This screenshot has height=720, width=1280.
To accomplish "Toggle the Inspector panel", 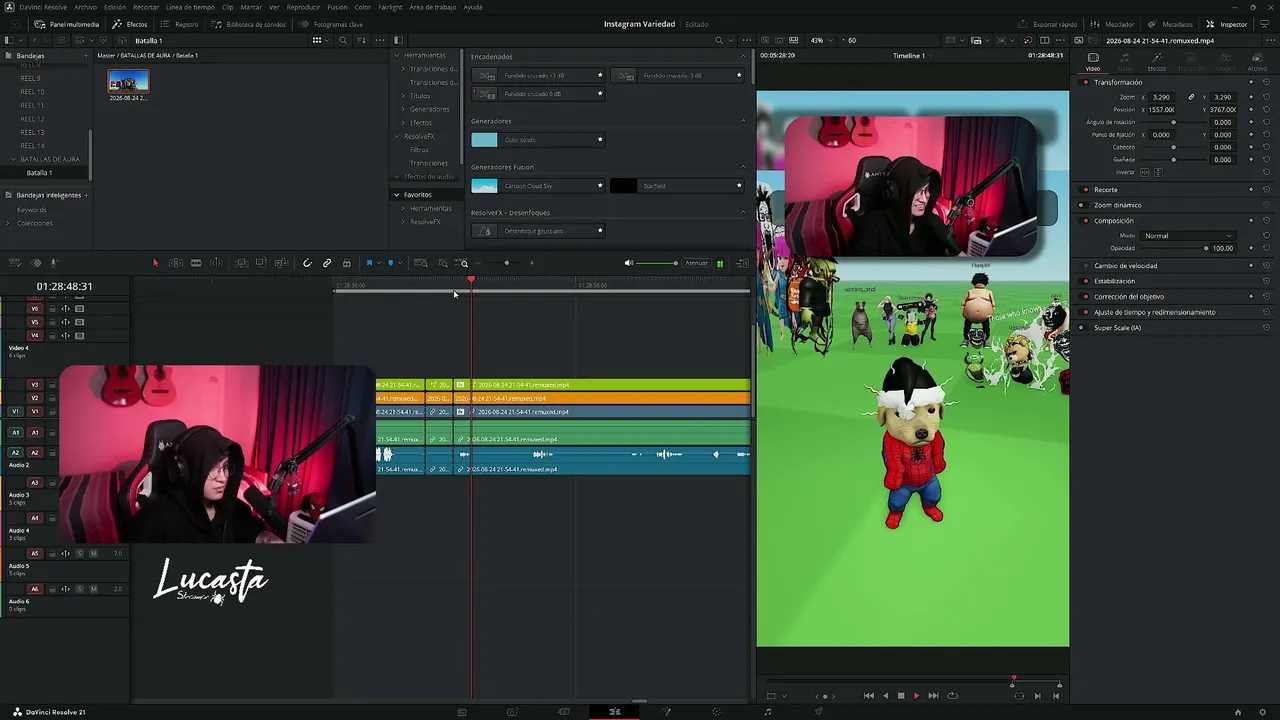I will [1226, 24].
